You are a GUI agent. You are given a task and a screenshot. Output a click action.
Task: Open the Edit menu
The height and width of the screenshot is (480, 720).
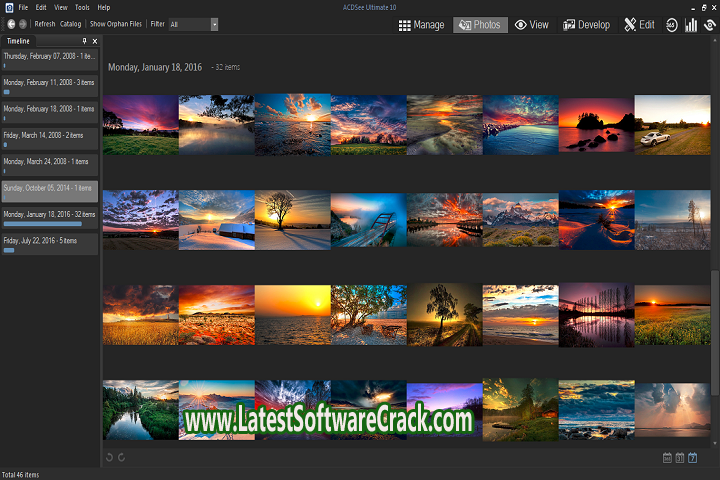[41, 8]
